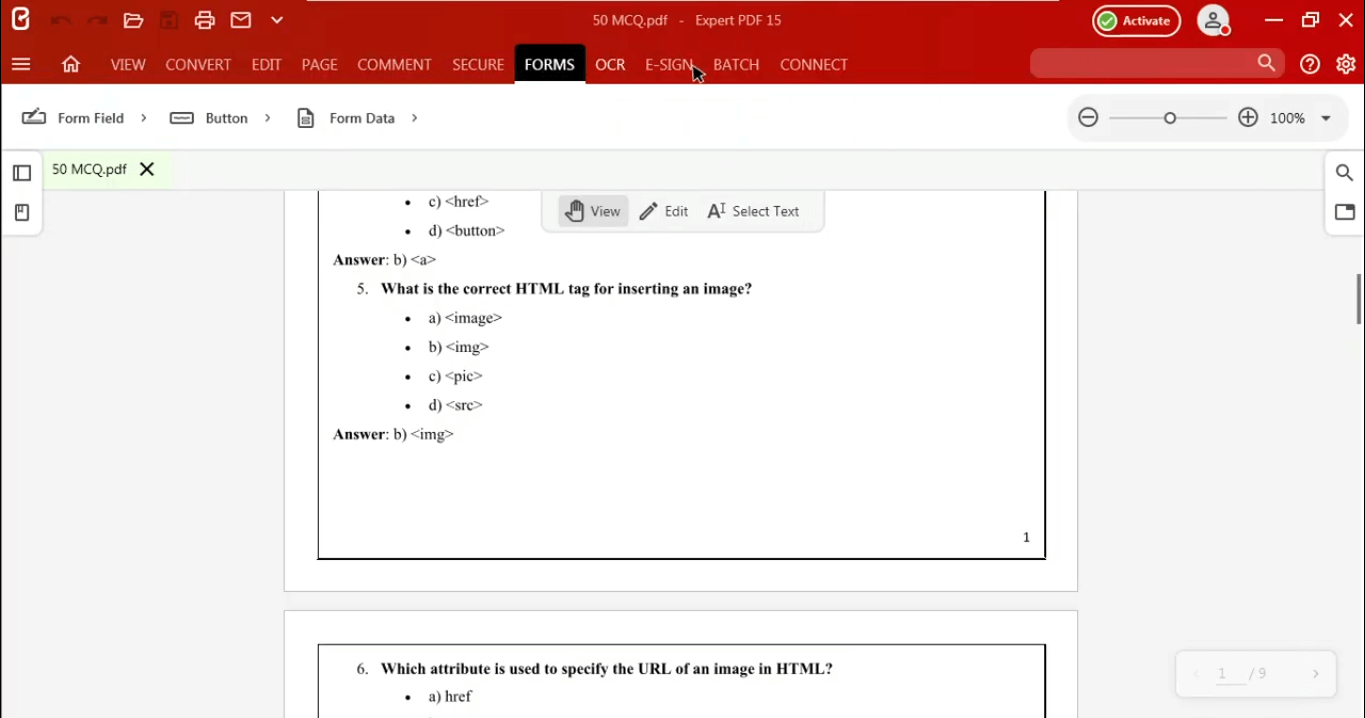The width and height of the screenshot is (1365, 718).
Task: Click the Undo arrow icon
Action: tap(61, 21)
